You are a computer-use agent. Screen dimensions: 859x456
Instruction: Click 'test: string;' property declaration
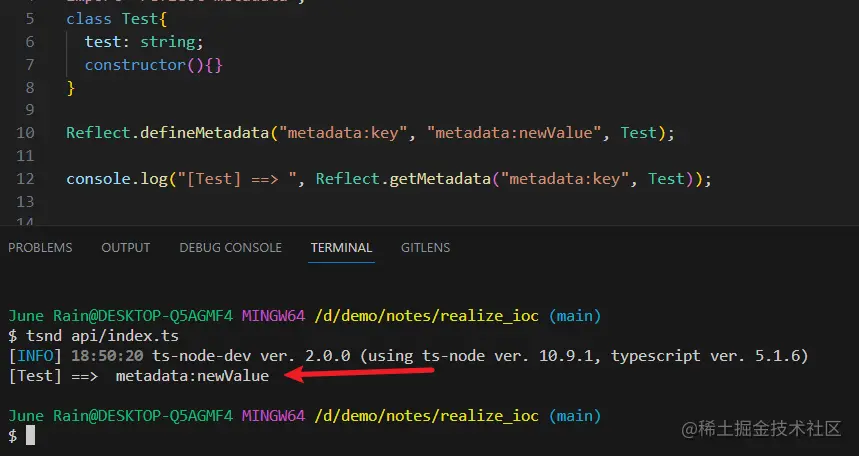[x=144, y=42]
